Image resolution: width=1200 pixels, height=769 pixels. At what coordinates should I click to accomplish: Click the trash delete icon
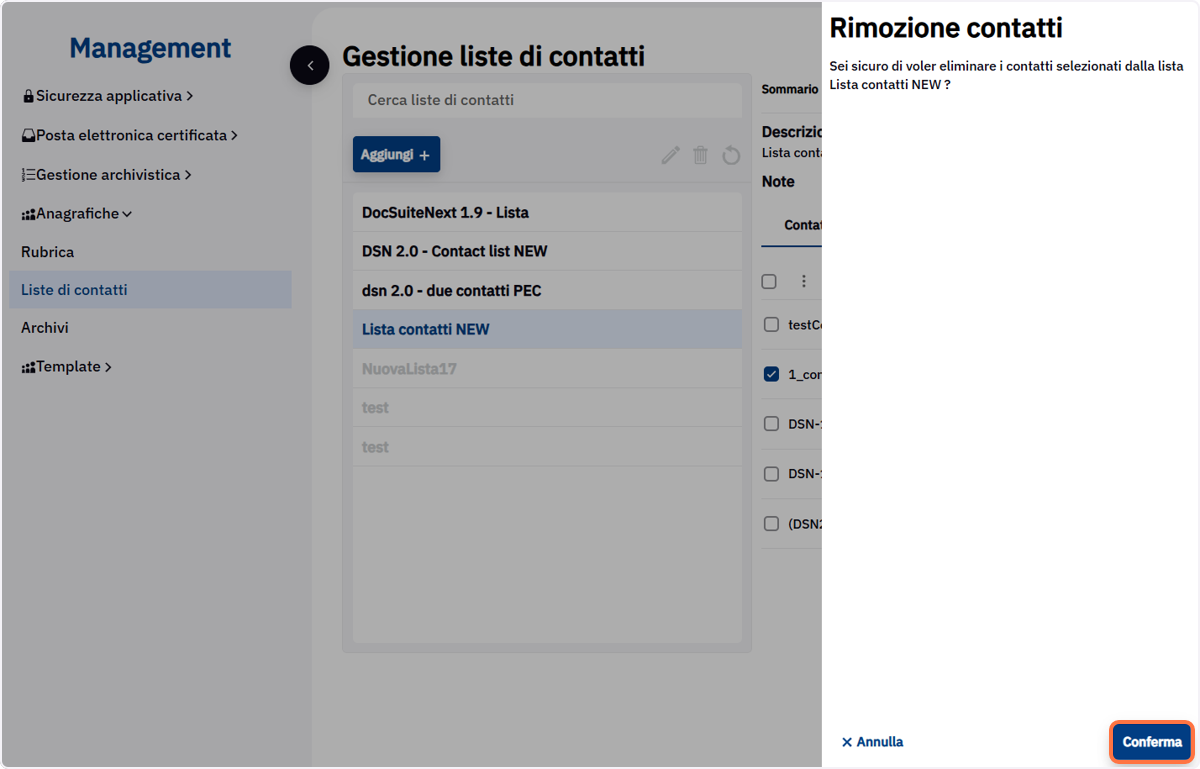pyautogui.click(x=701, y=155)
